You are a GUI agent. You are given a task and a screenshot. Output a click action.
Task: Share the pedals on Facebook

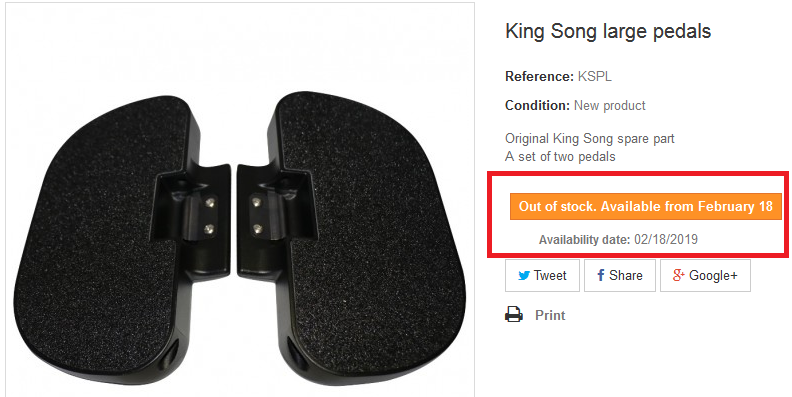[x=620, y=275]
